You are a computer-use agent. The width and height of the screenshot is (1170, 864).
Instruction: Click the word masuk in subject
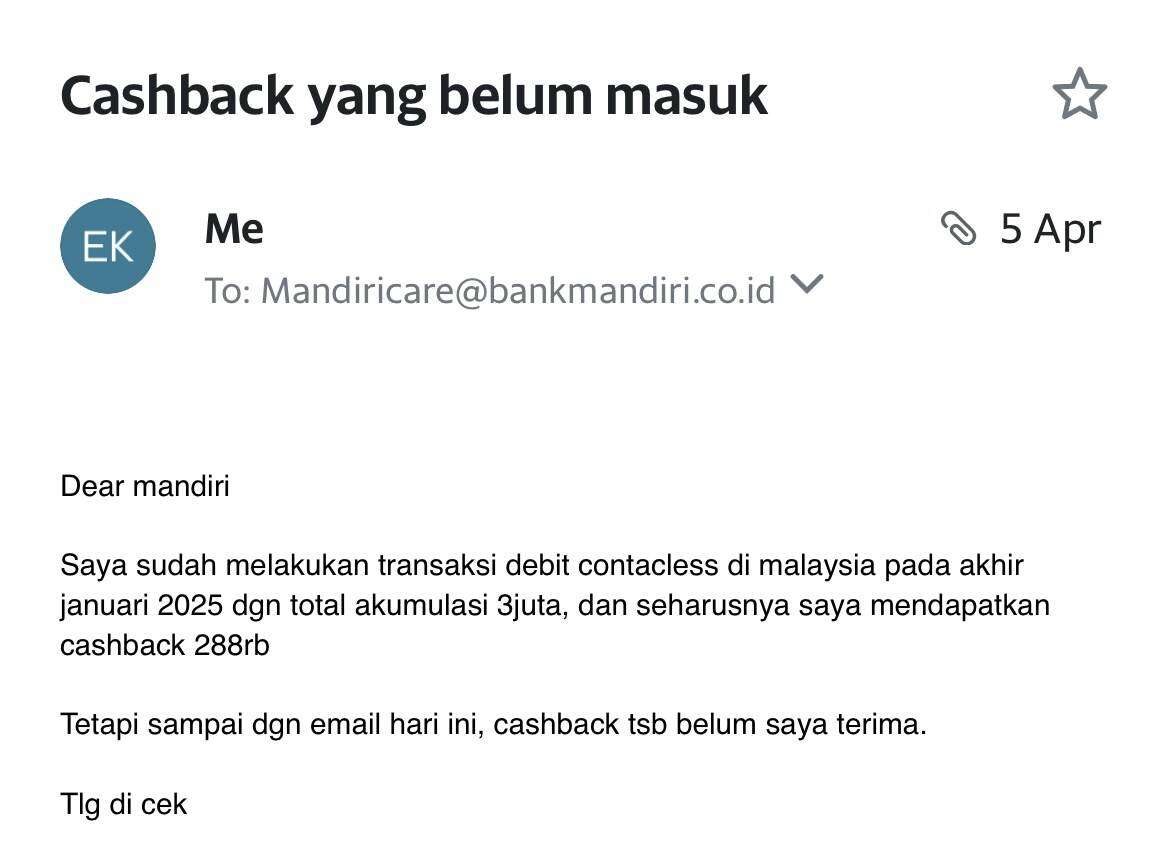click(x=686, y=96)
